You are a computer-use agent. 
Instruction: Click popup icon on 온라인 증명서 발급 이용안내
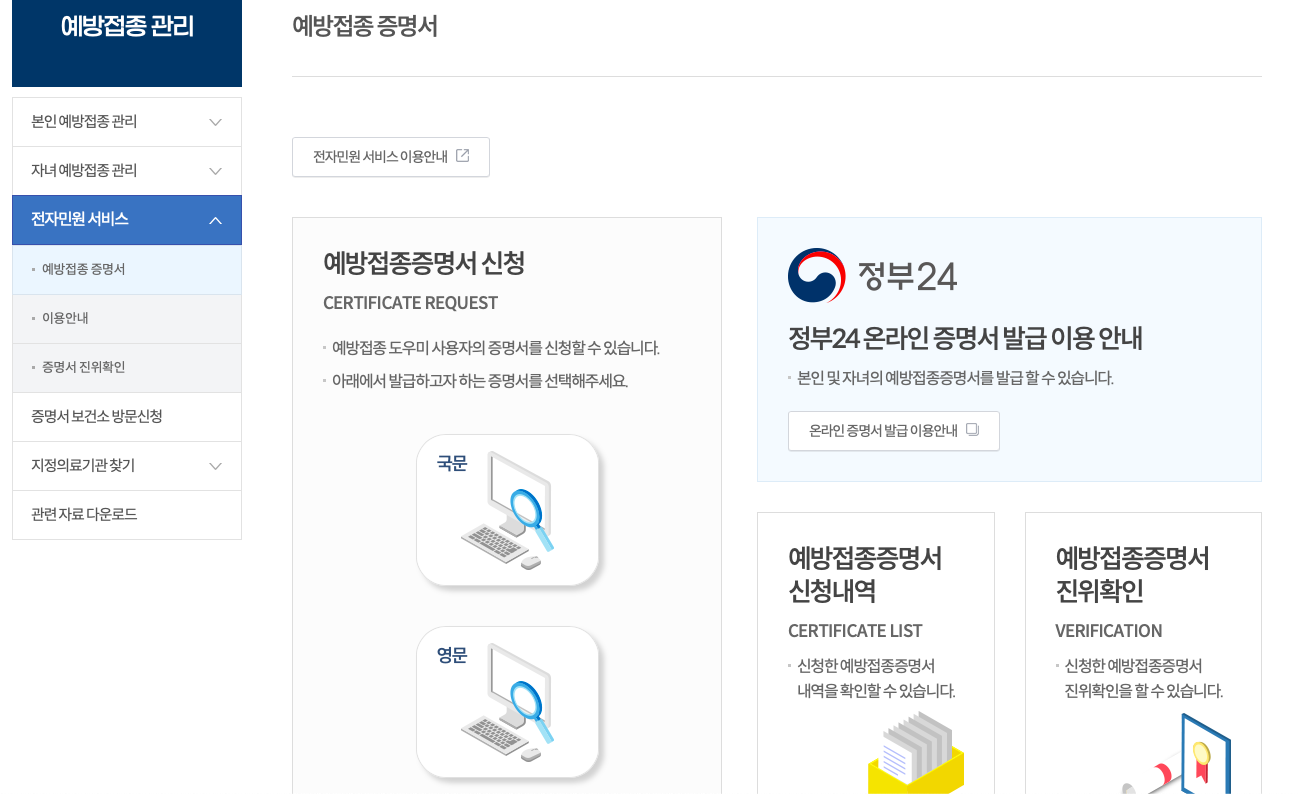point(972,430)
